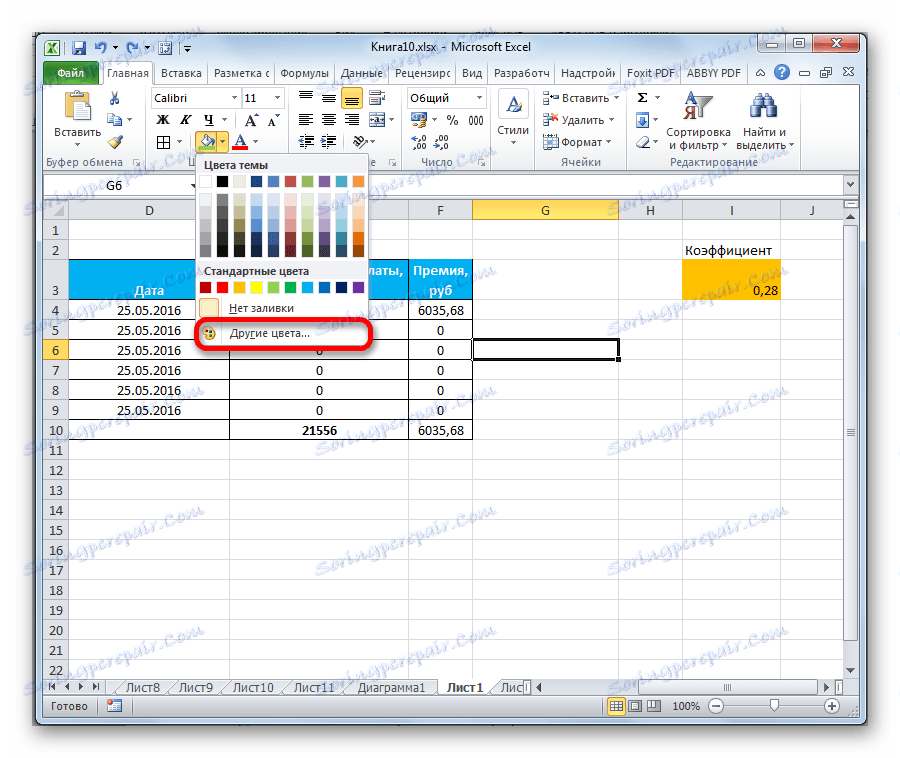Open Sort and Filter icon
The width and height of the screenshot is (900, 758).
point(698,104)
